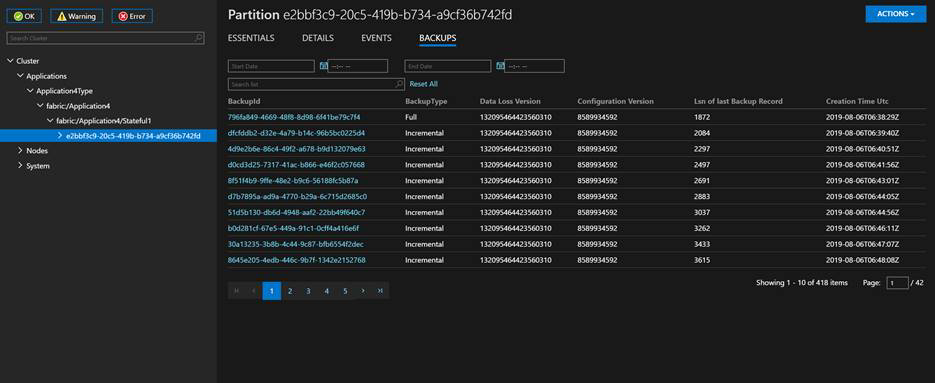935x383 pixels.
Task: Click the Page number input box
Action: 897,283
